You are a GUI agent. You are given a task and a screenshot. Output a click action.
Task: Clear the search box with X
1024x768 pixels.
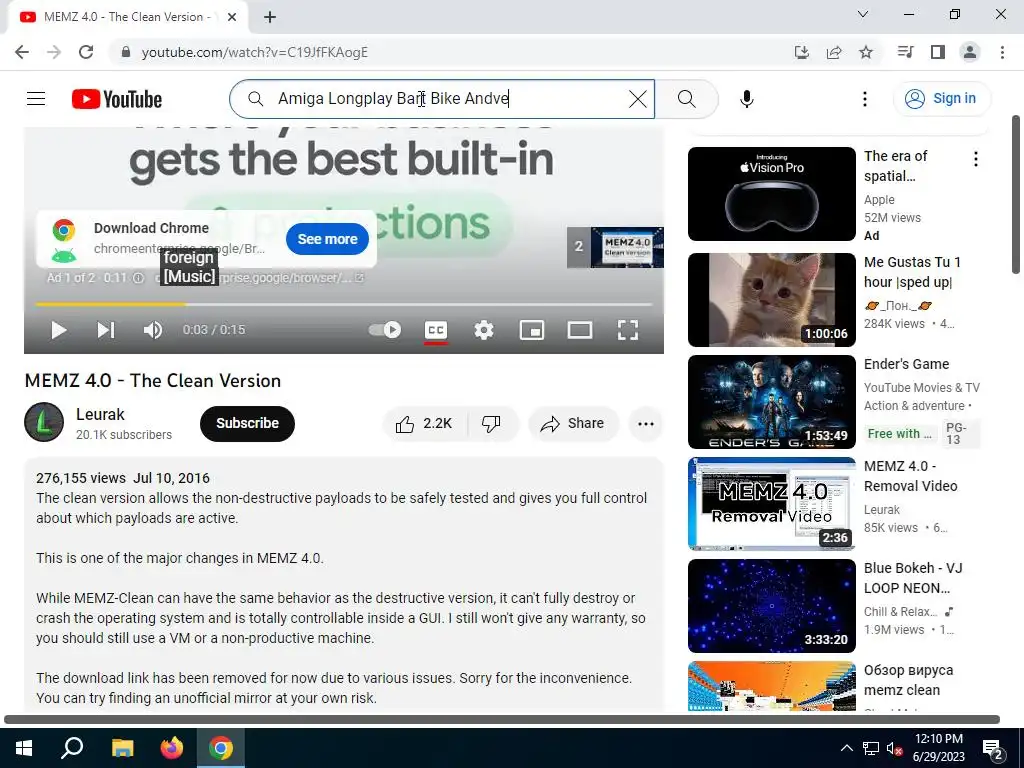pos(637,99)
